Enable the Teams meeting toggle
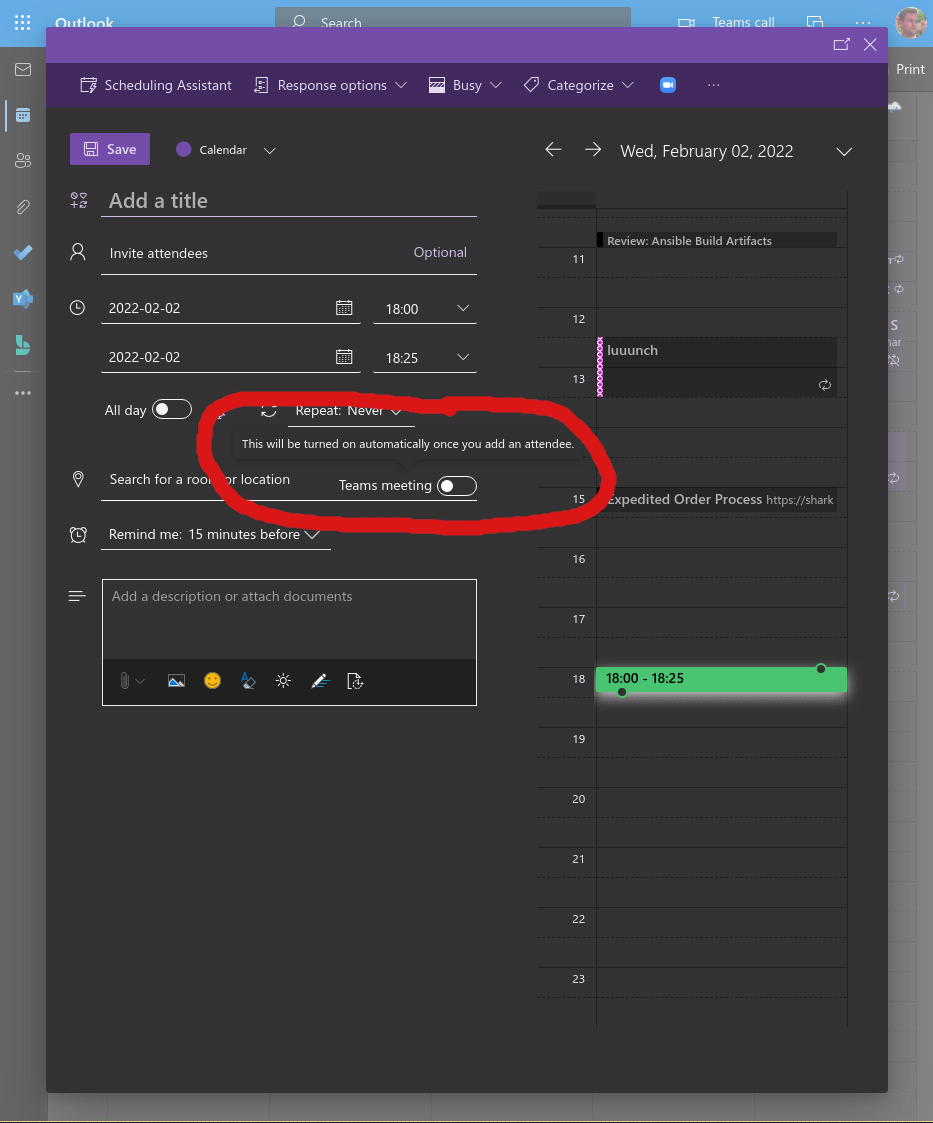This screenshot has width=933, height=1123. (457, 486)
